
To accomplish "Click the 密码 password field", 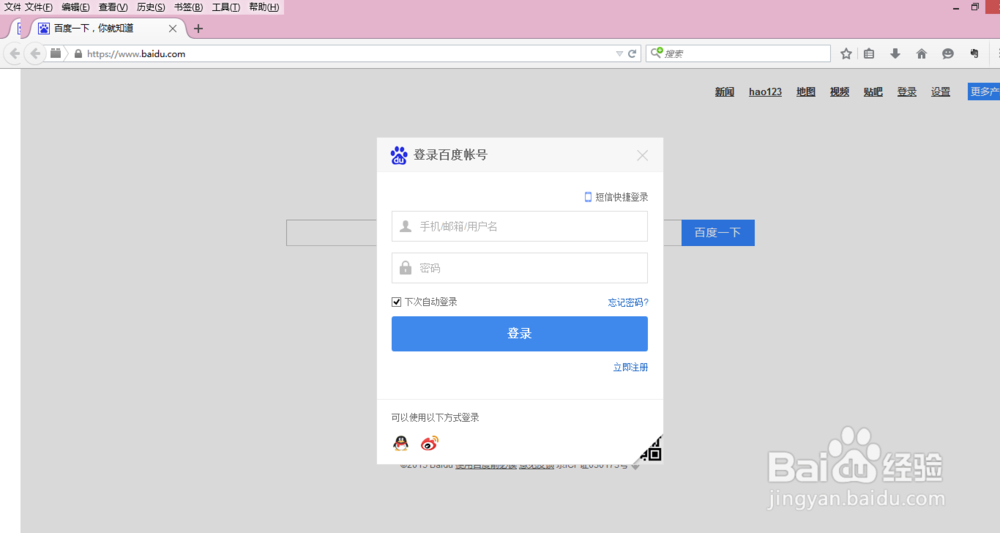I will [520, 268].
